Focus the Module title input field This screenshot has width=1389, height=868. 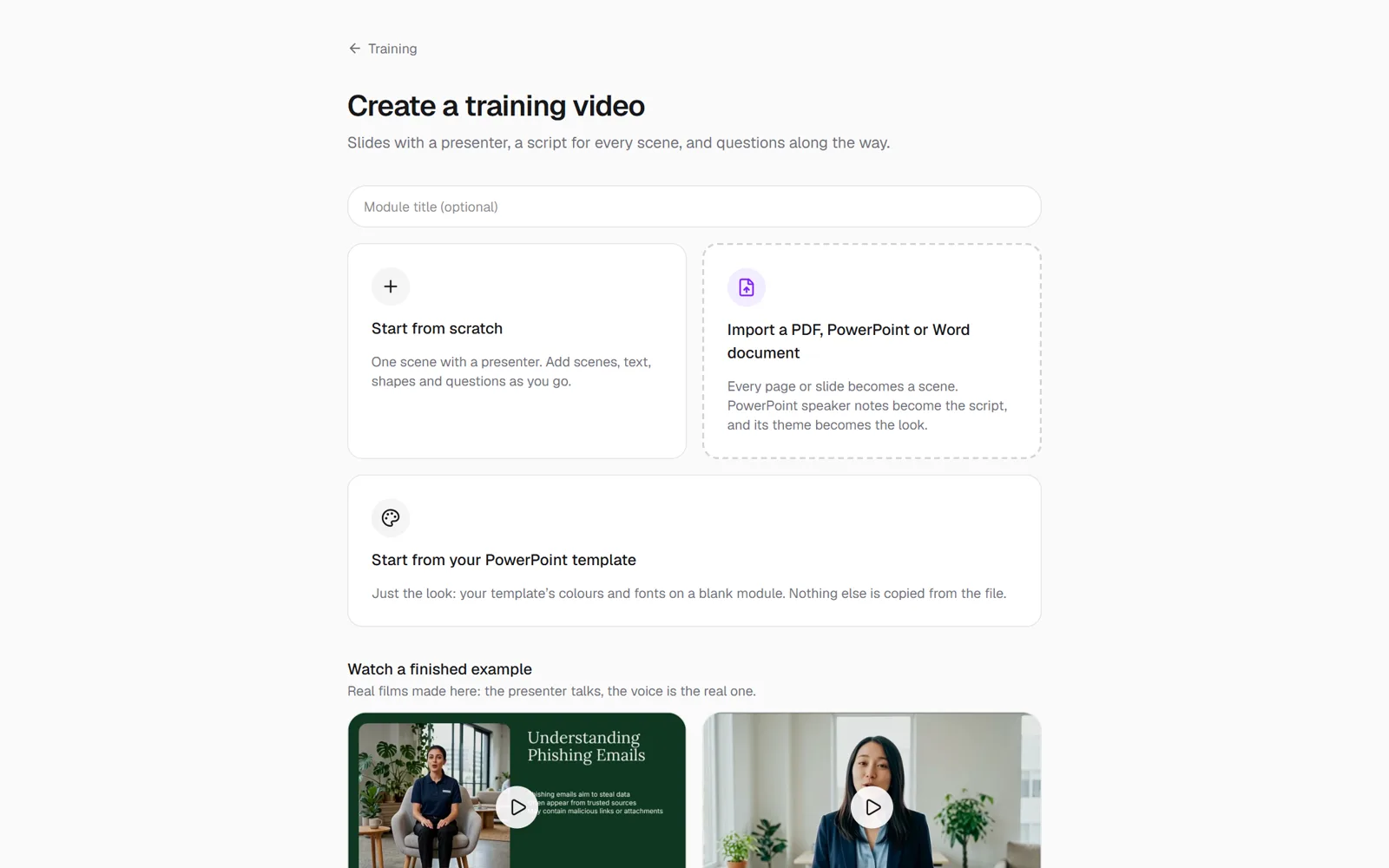(x=694, y=207)
